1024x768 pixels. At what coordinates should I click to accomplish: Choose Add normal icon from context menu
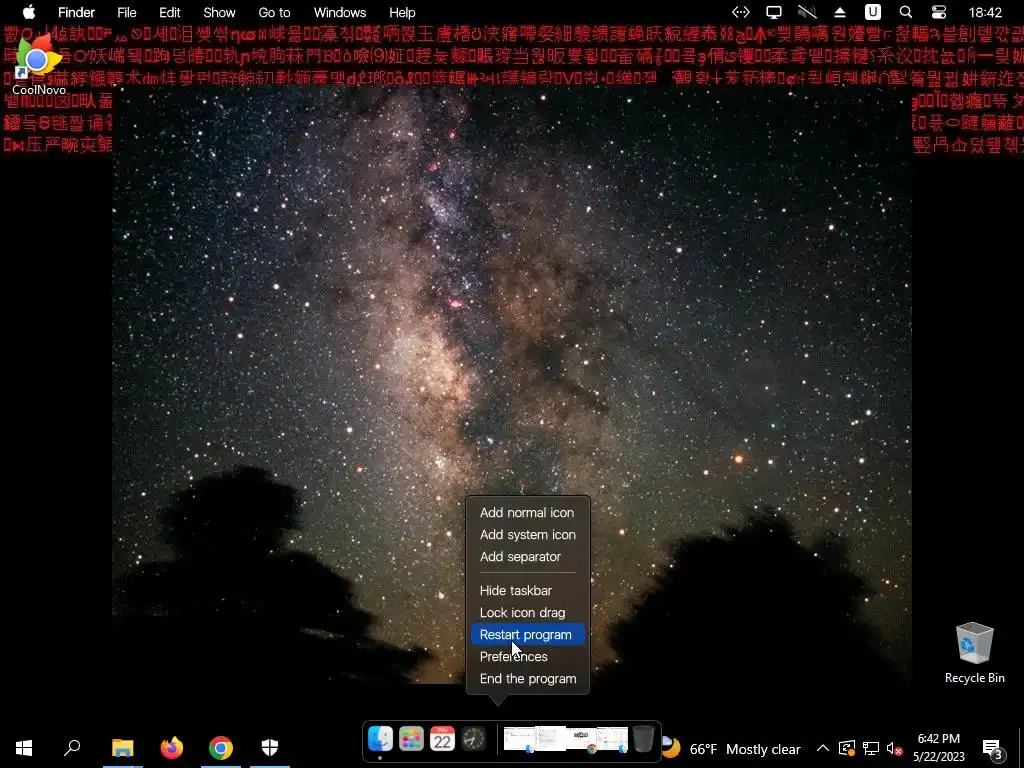tap(527, 513)
